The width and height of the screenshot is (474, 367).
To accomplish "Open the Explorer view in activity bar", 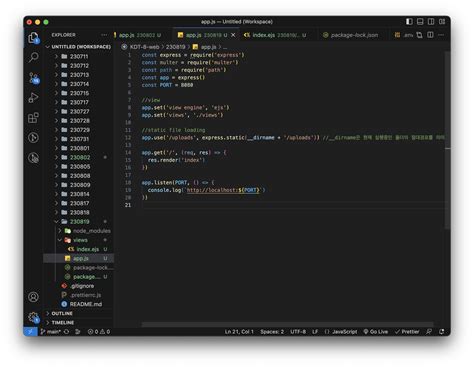I will 33,38.
